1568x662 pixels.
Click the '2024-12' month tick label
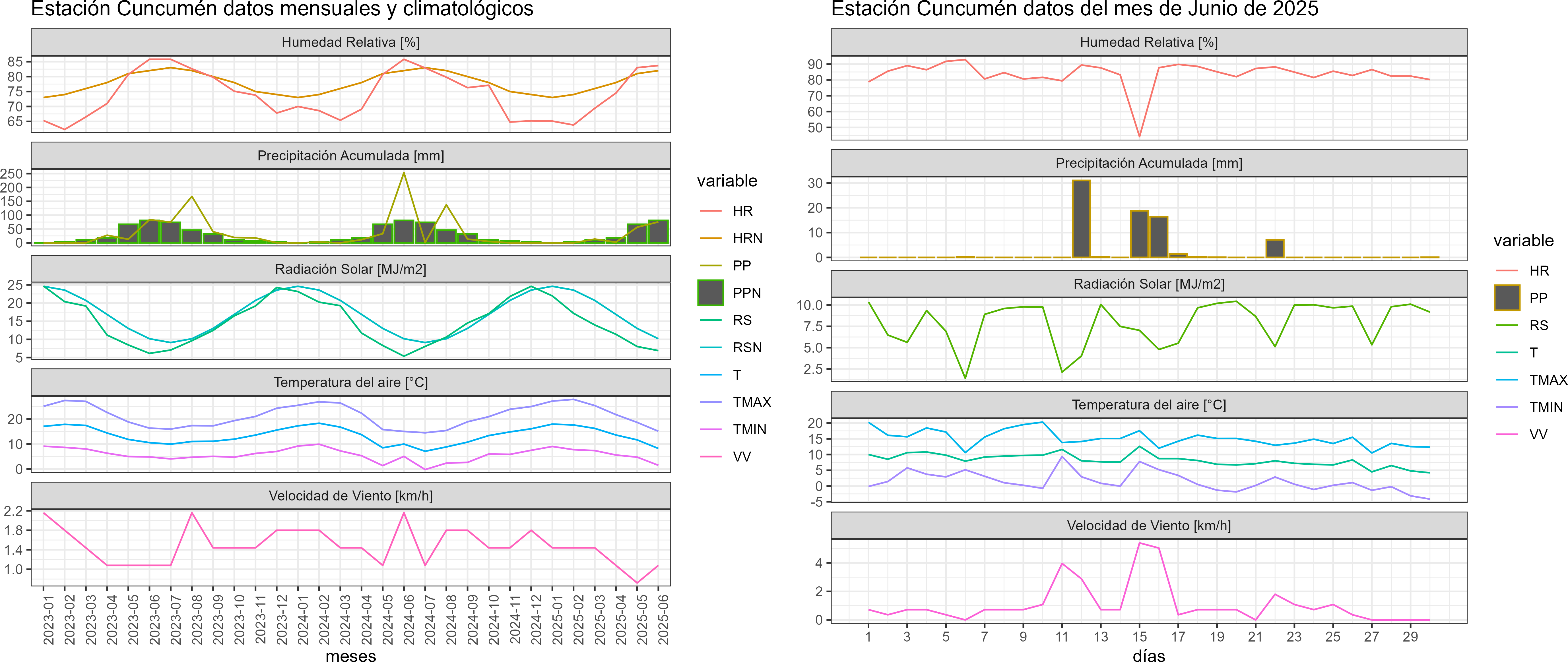(x=536, y=619)
